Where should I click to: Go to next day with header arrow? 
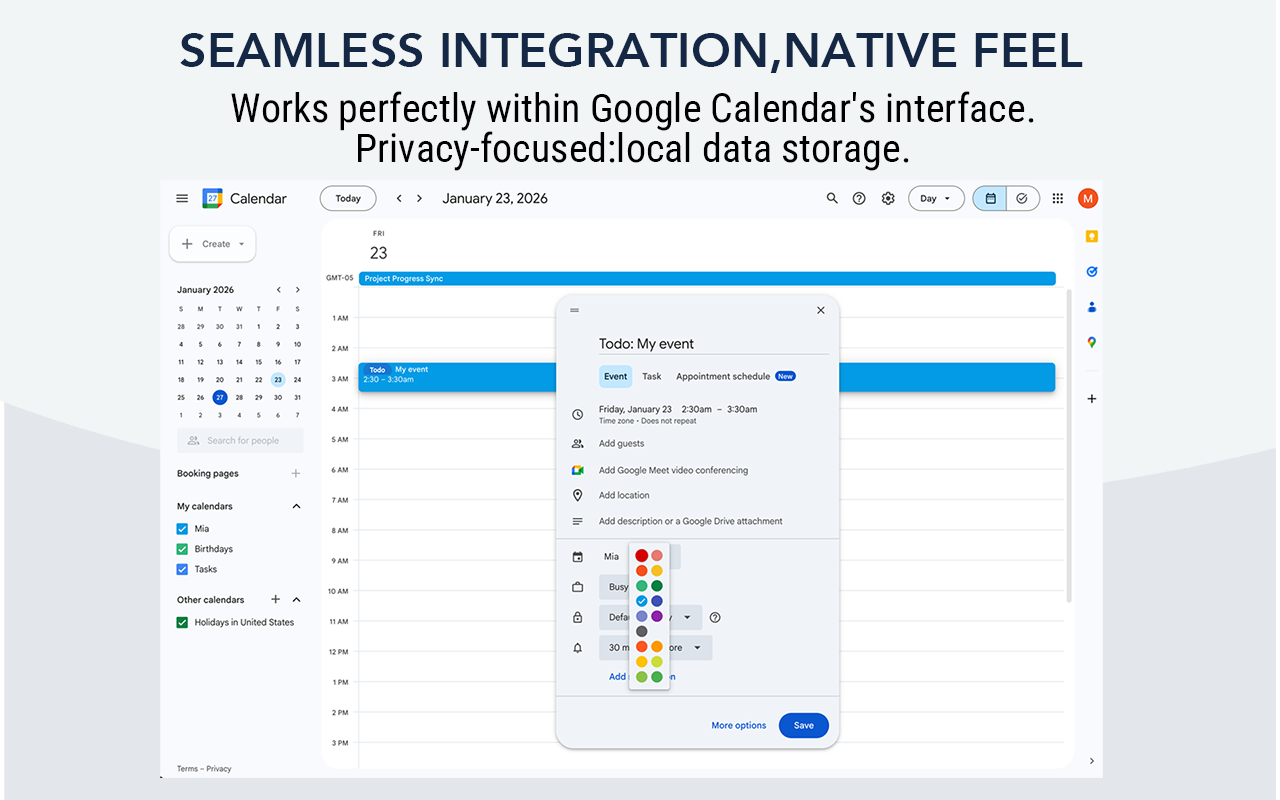coord(419,198)
